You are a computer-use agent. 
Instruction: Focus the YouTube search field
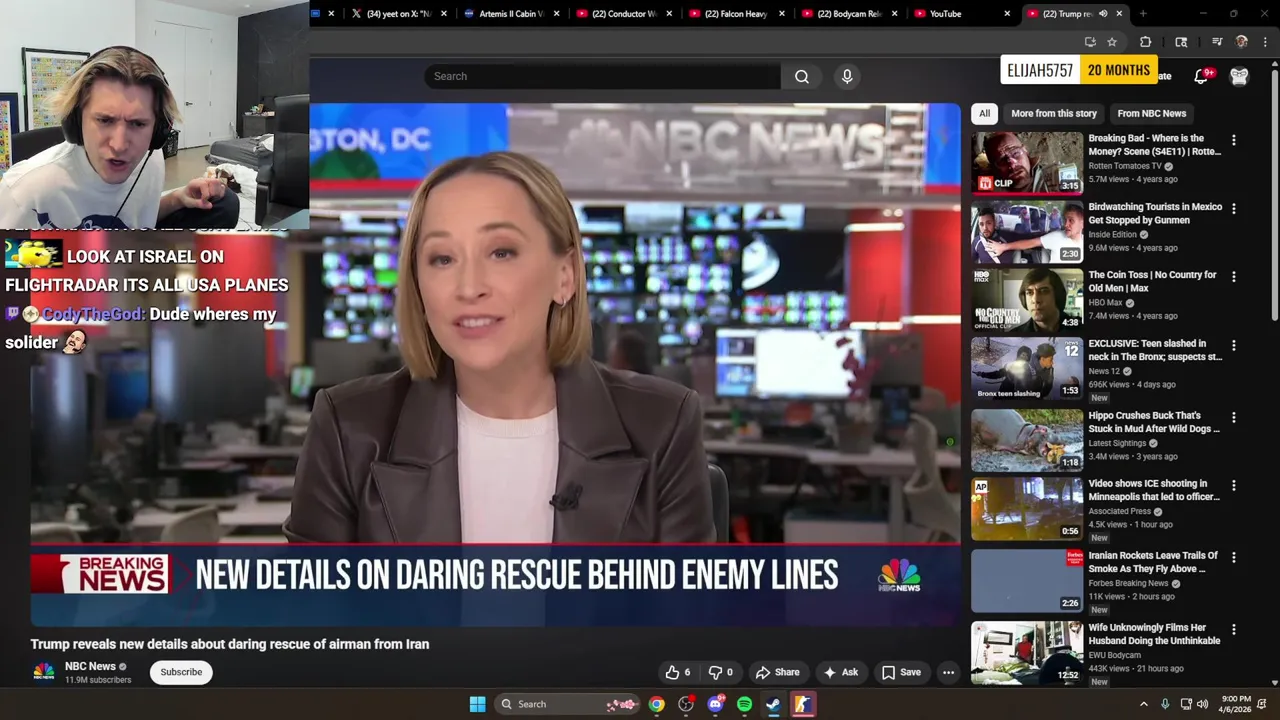602,76
